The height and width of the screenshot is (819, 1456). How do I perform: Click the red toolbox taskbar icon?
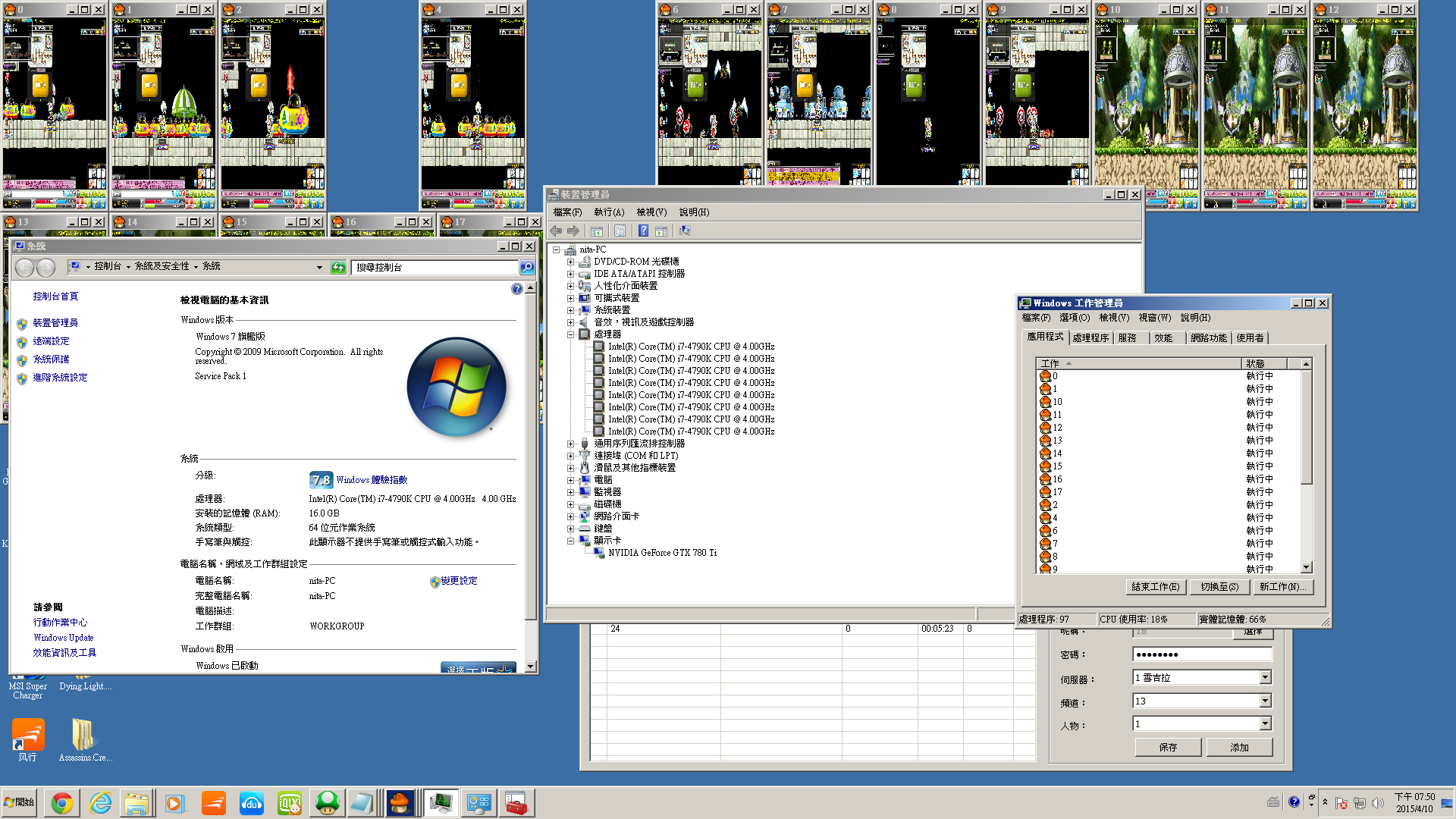pos(516,803)
